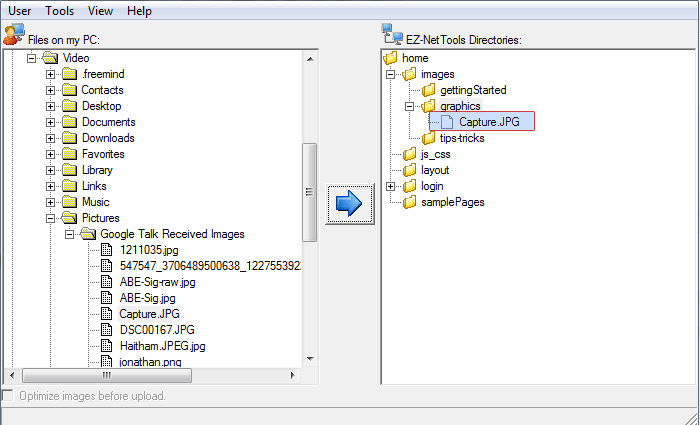
Task: Click the js_css folder icon
Action: 410,154
